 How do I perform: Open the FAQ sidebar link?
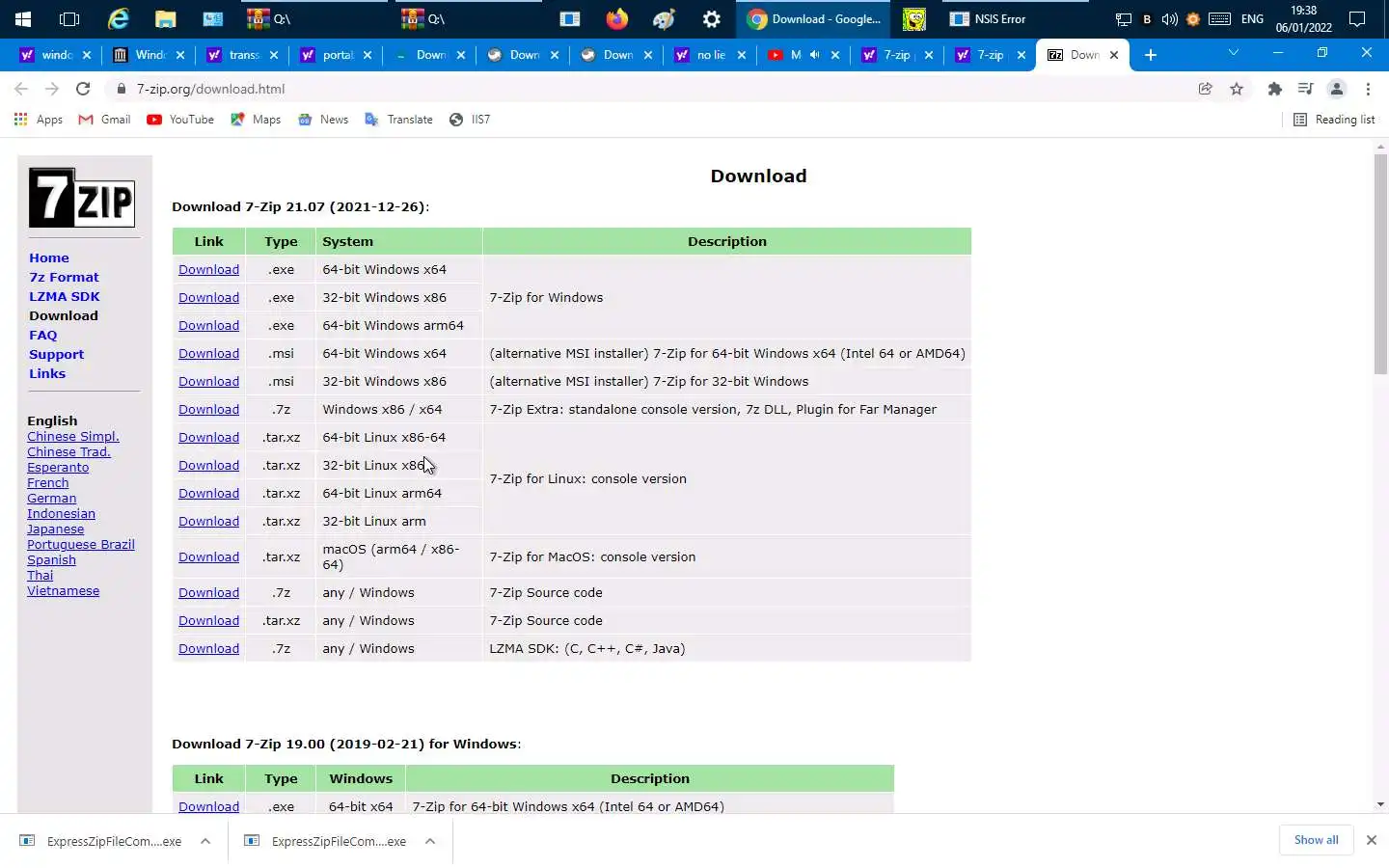click(43, 335)
